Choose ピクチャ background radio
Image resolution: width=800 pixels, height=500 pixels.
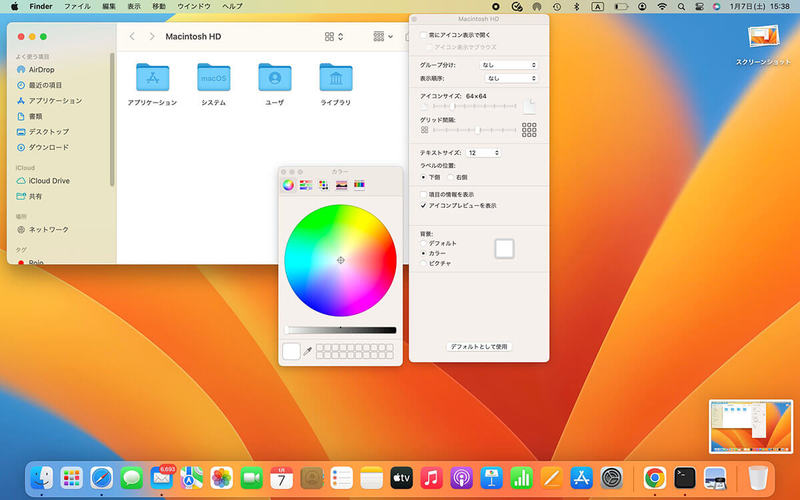pyautogui.click(x=423, y=263)
